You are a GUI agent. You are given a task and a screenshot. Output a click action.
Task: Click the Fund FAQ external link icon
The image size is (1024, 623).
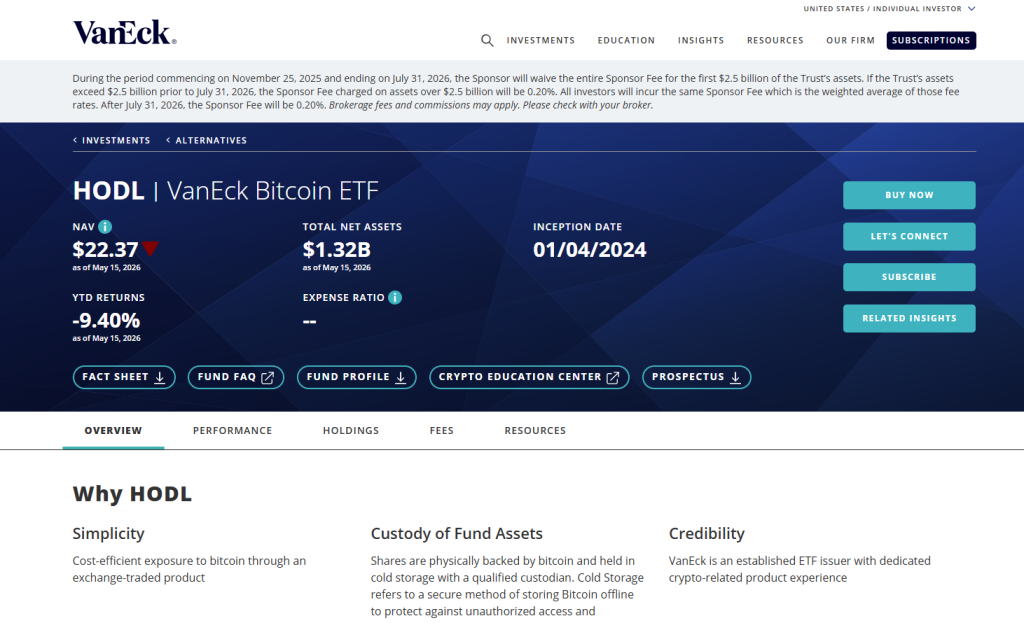268,377
